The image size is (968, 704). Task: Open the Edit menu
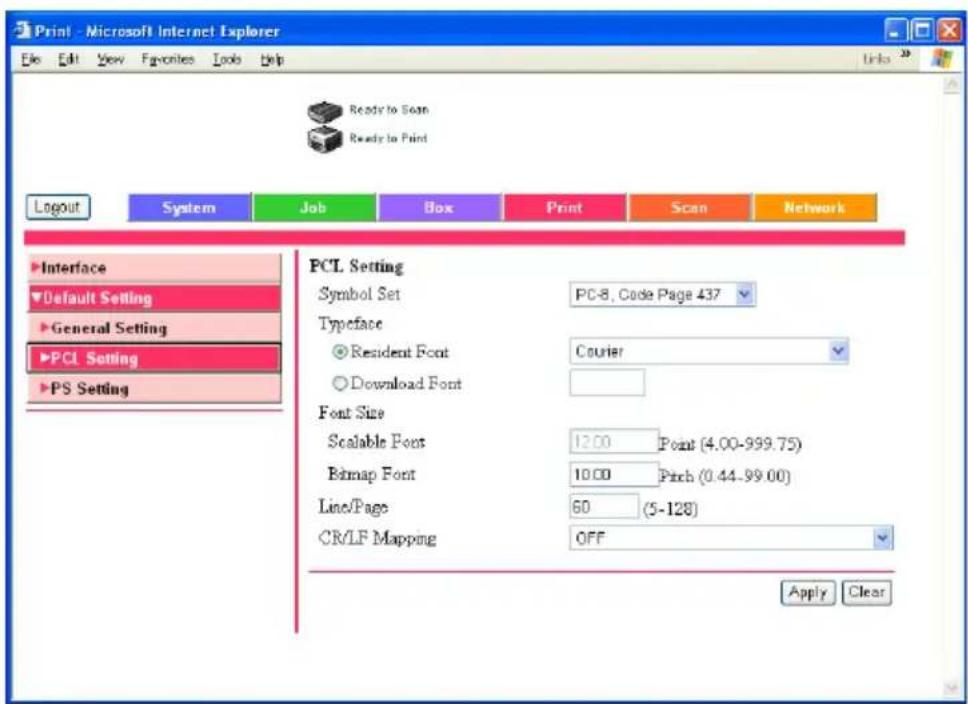click(x=69, y=59)
